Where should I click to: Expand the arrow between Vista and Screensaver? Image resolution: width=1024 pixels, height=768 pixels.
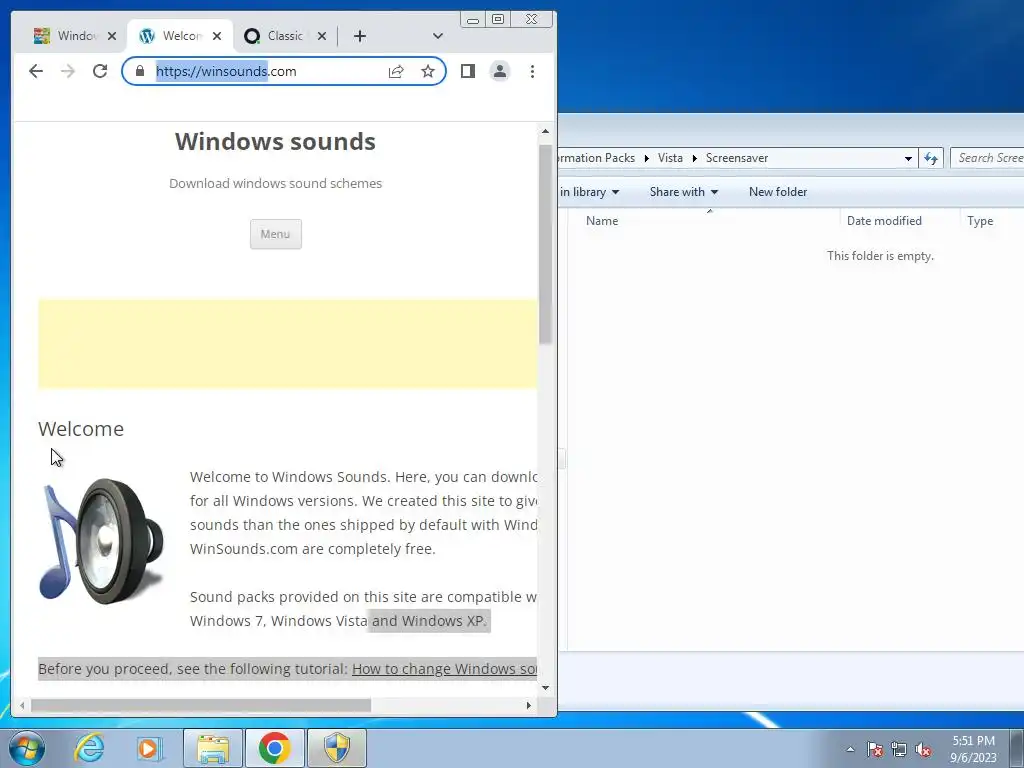coord(694,158)
